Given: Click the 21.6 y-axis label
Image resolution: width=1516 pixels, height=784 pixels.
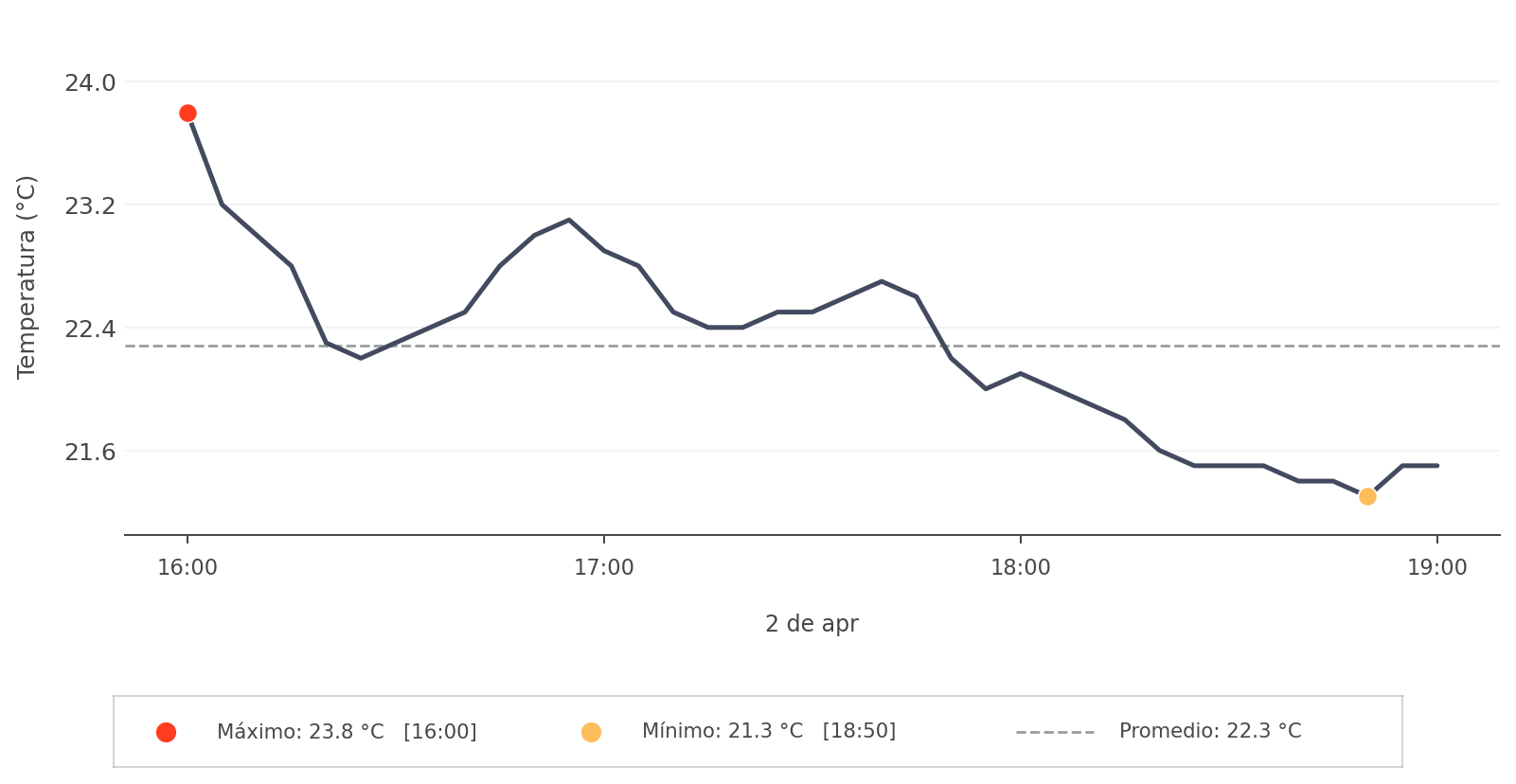Looking at the screenshot, I should click(x=90, y=452).
